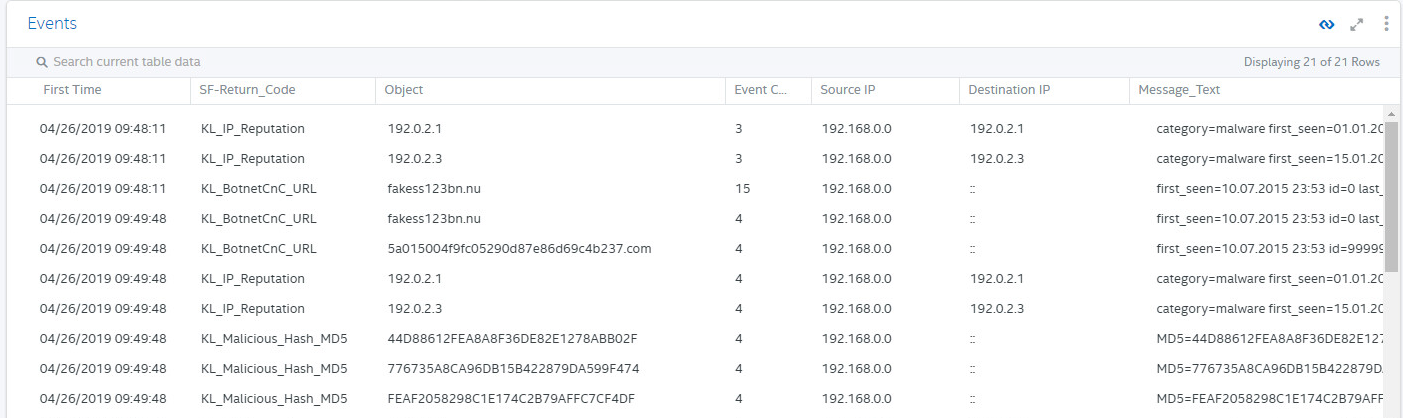Expand the Events panel to full screen
Viewport: 1403px width, 418px height.
pos(1357,24)
